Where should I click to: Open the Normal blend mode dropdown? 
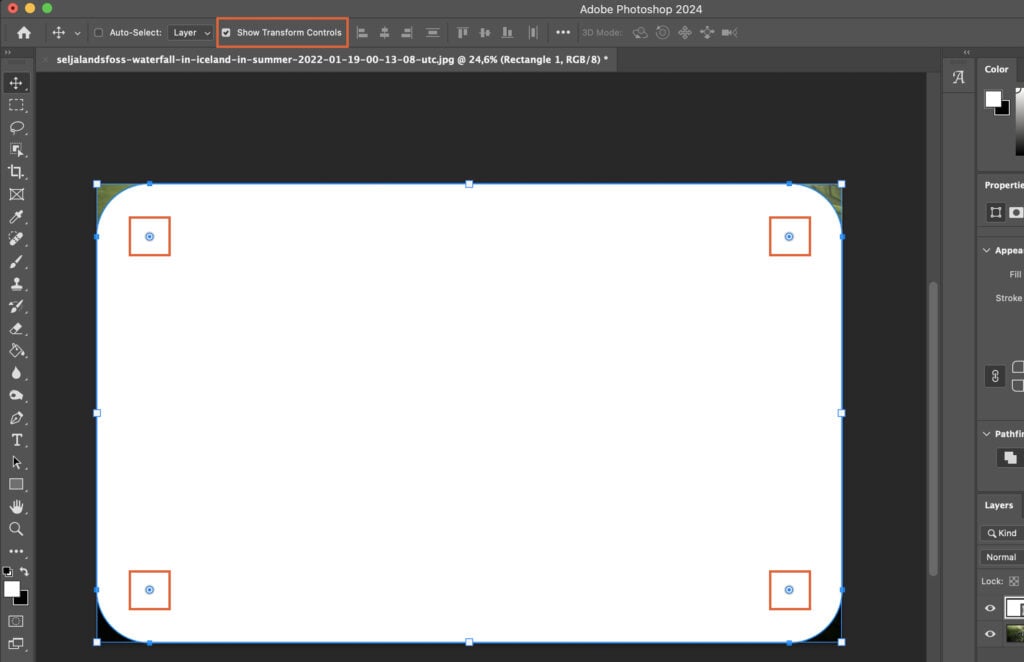click(1001, 557)
